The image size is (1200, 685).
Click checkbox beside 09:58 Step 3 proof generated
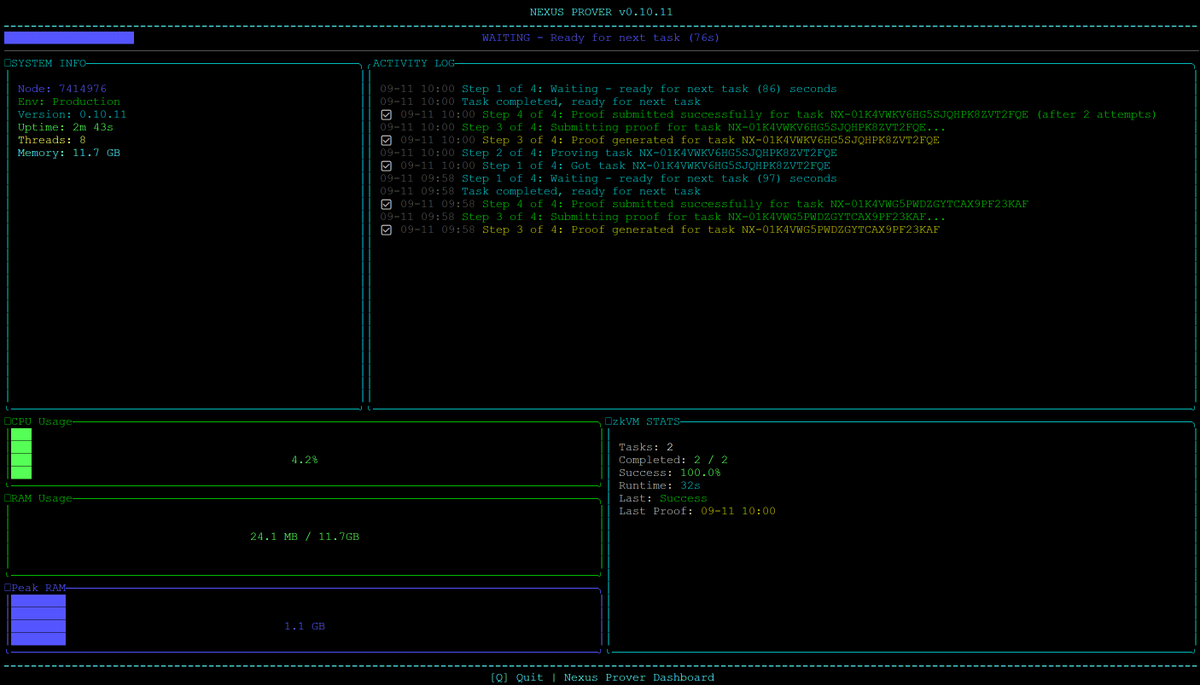(x=386, y=230)
